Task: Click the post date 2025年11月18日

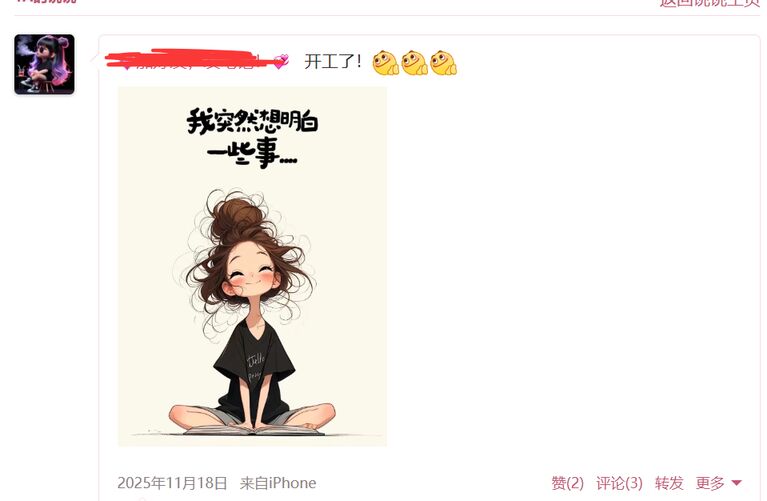Action: (172, 483)
